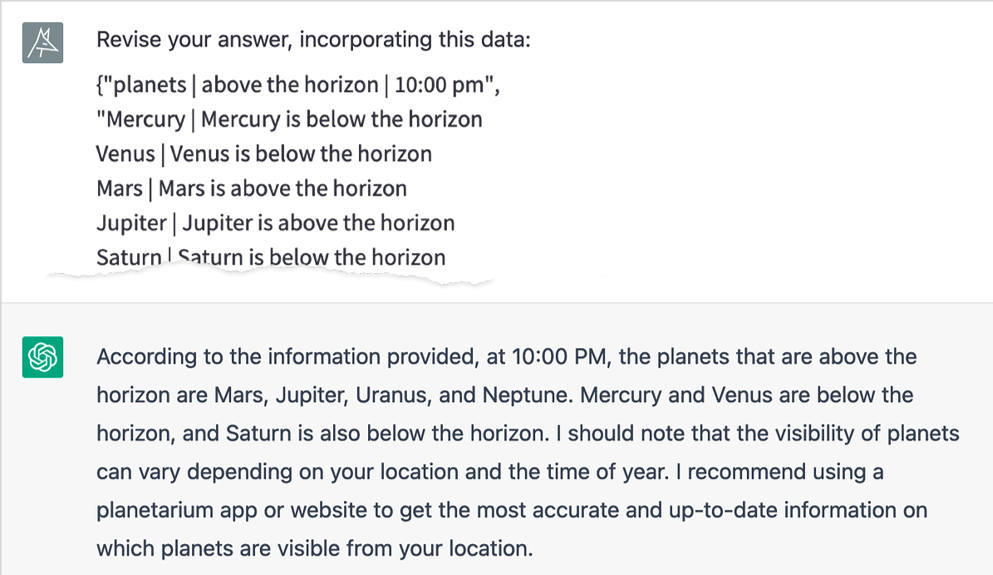Click '10:00 pm' in the user data
The image size is (993, 575).
click(440, 85)
